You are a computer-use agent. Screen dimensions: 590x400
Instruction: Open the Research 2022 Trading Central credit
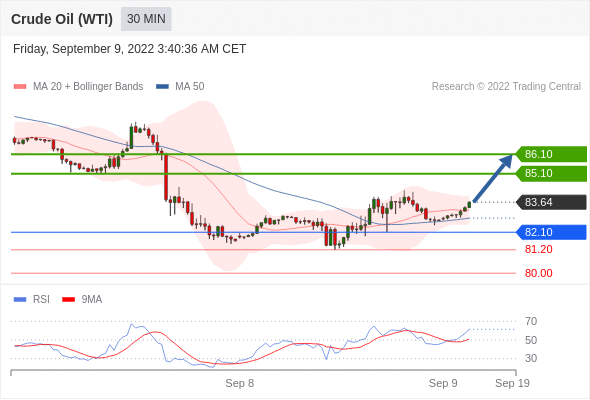(x=506, y=87)
